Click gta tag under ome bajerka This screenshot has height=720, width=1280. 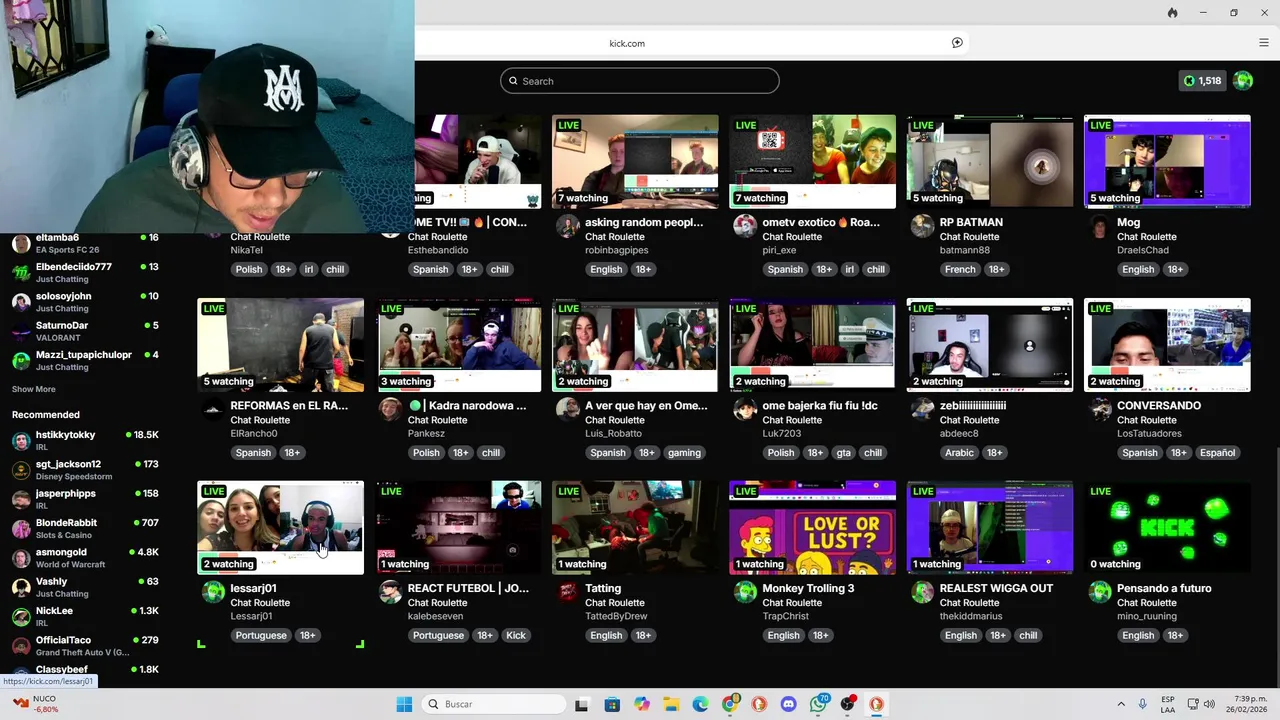tap(843, 452)
